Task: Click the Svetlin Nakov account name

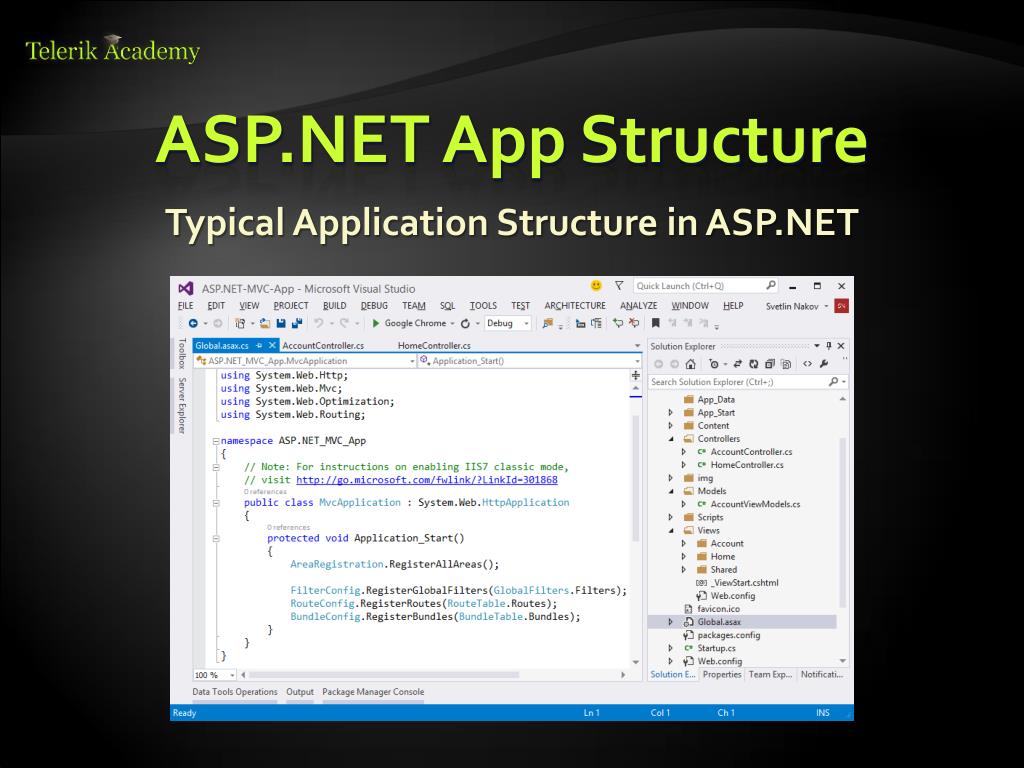Action: tap(792, 306)
